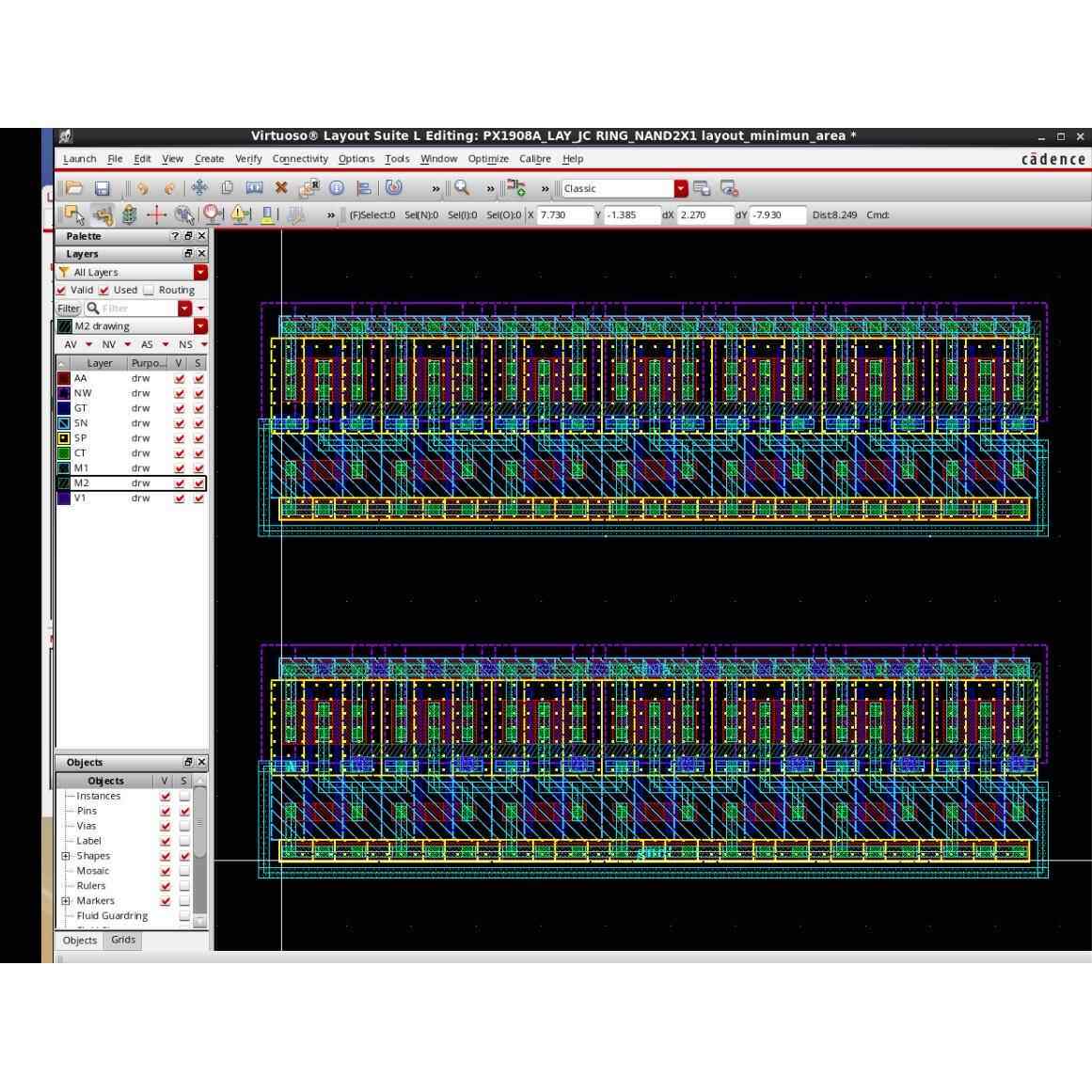The height and width of the screenshot is (1092, 1092).
Task: Open the Classic workspace dropdown
Action: point(680,189)
